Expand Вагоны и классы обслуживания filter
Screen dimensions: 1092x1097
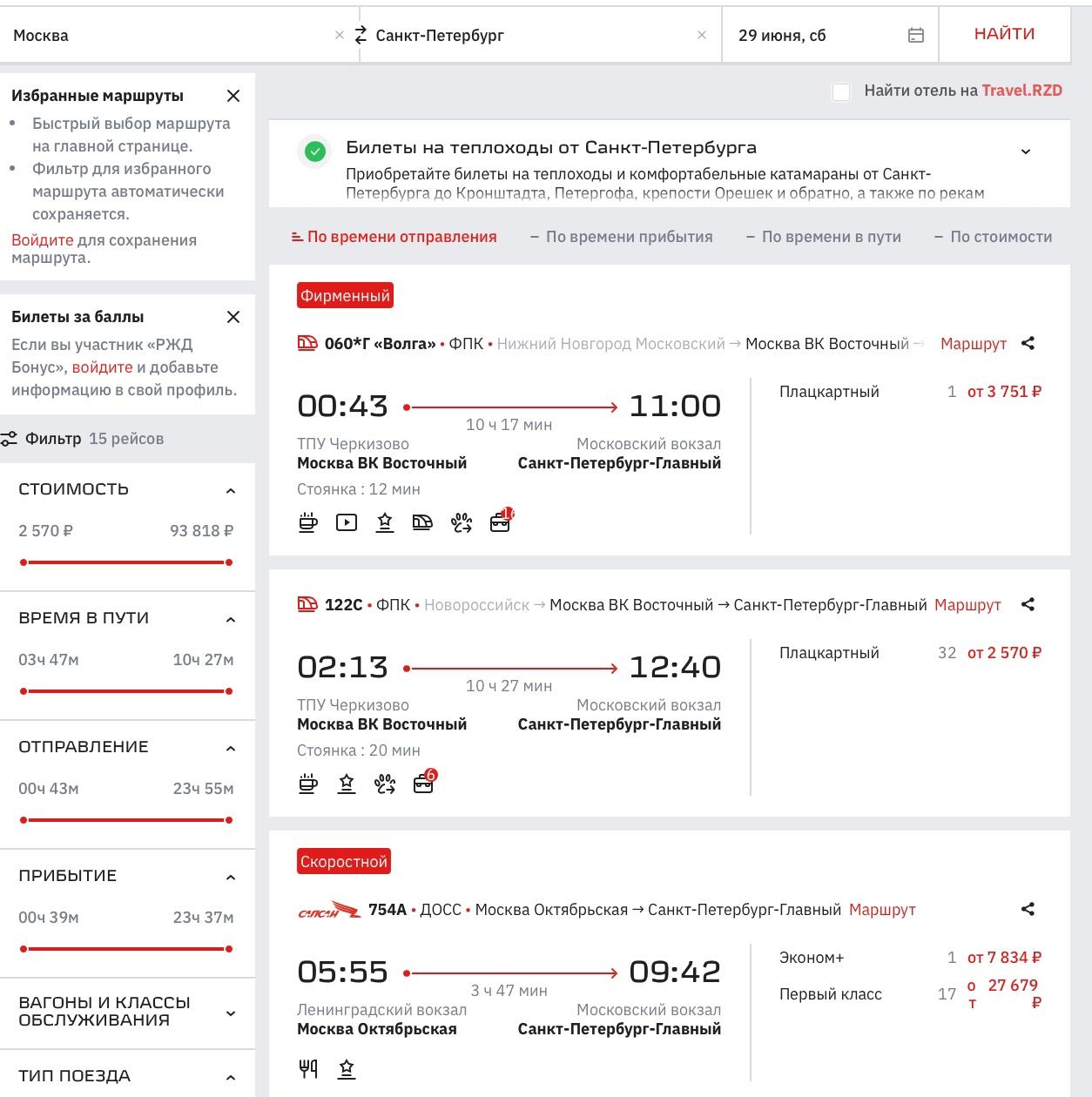(230, 1013)
